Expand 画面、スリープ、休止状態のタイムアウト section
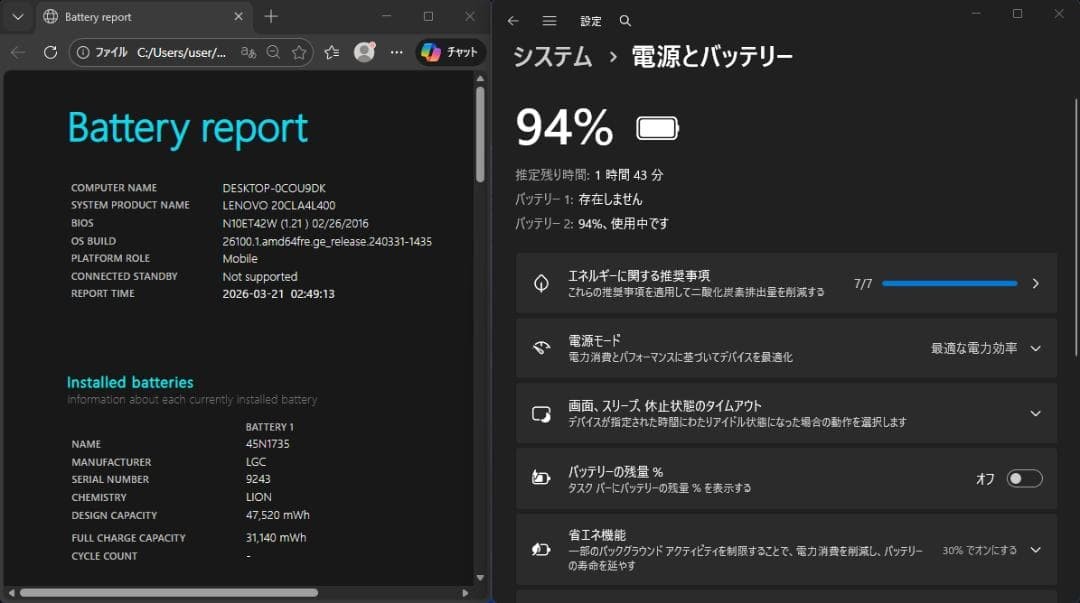 coord(786,413)
